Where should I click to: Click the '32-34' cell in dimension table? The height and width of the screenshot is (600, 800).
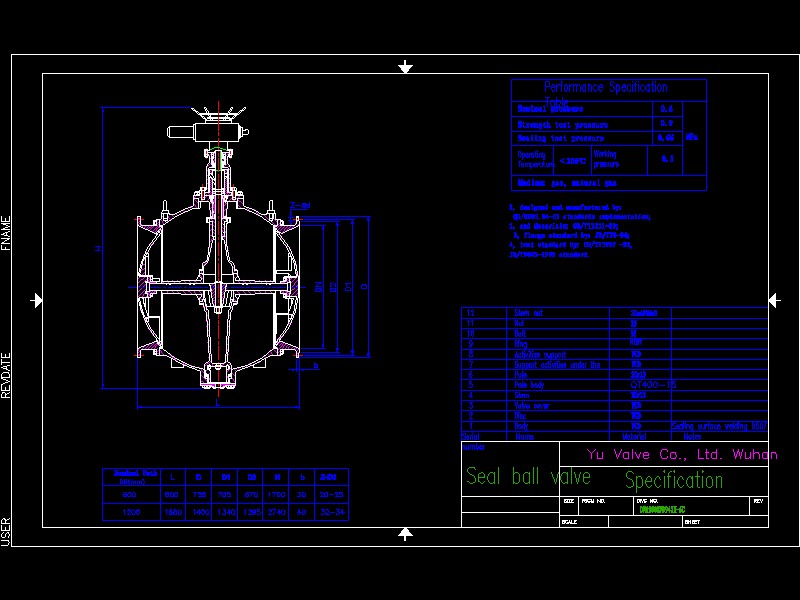[x=332, y=512]
